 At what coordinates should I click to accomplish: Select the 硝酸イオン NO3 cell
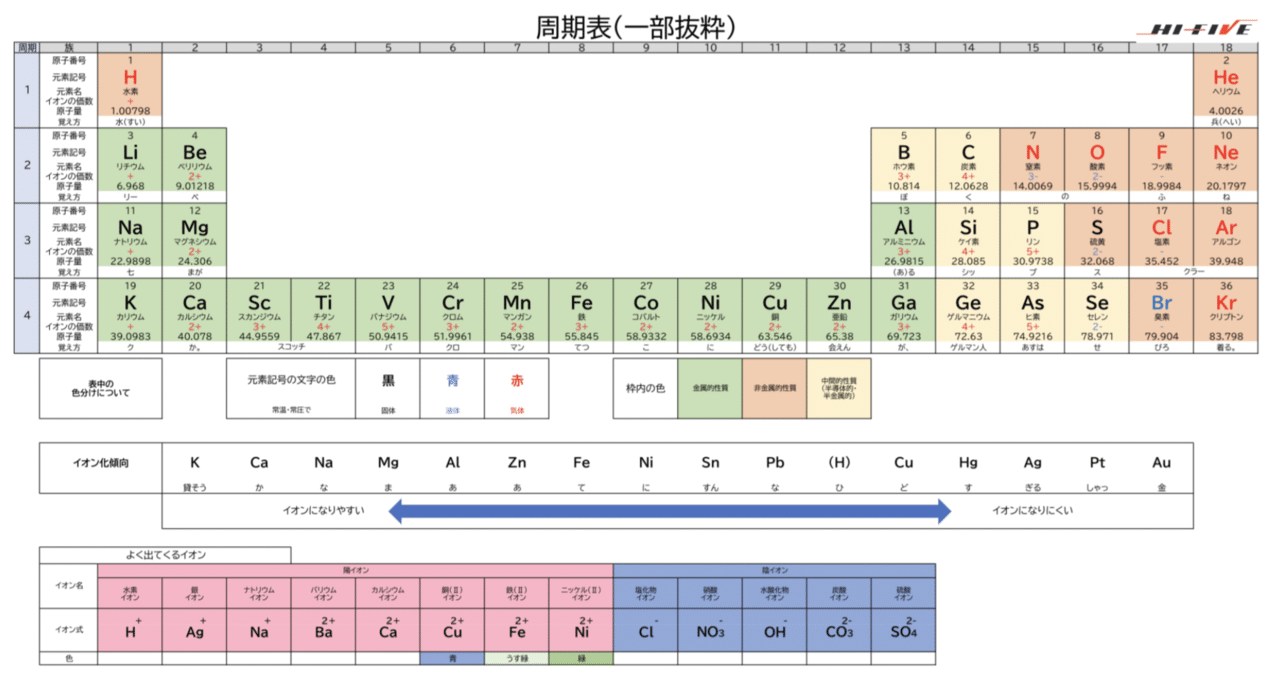(x=710, y=628)
